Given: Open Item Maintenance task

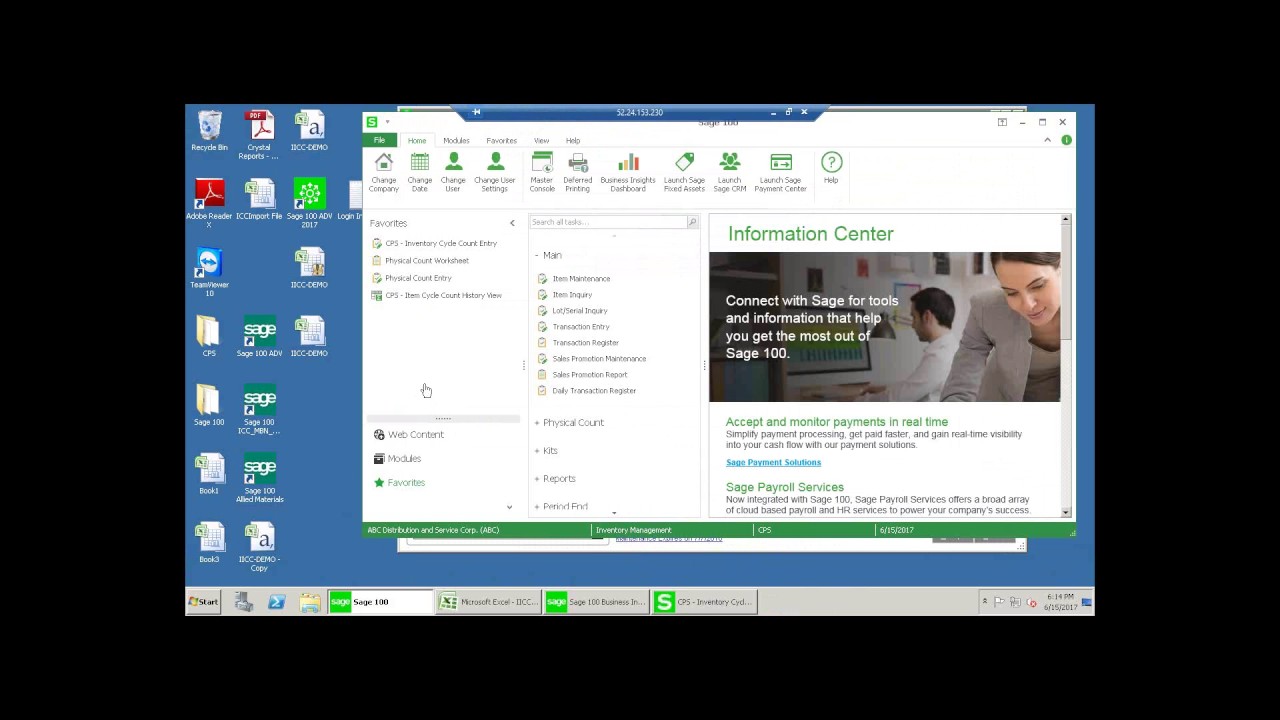Looking at the screenshot, I should (x=574, y=278).
